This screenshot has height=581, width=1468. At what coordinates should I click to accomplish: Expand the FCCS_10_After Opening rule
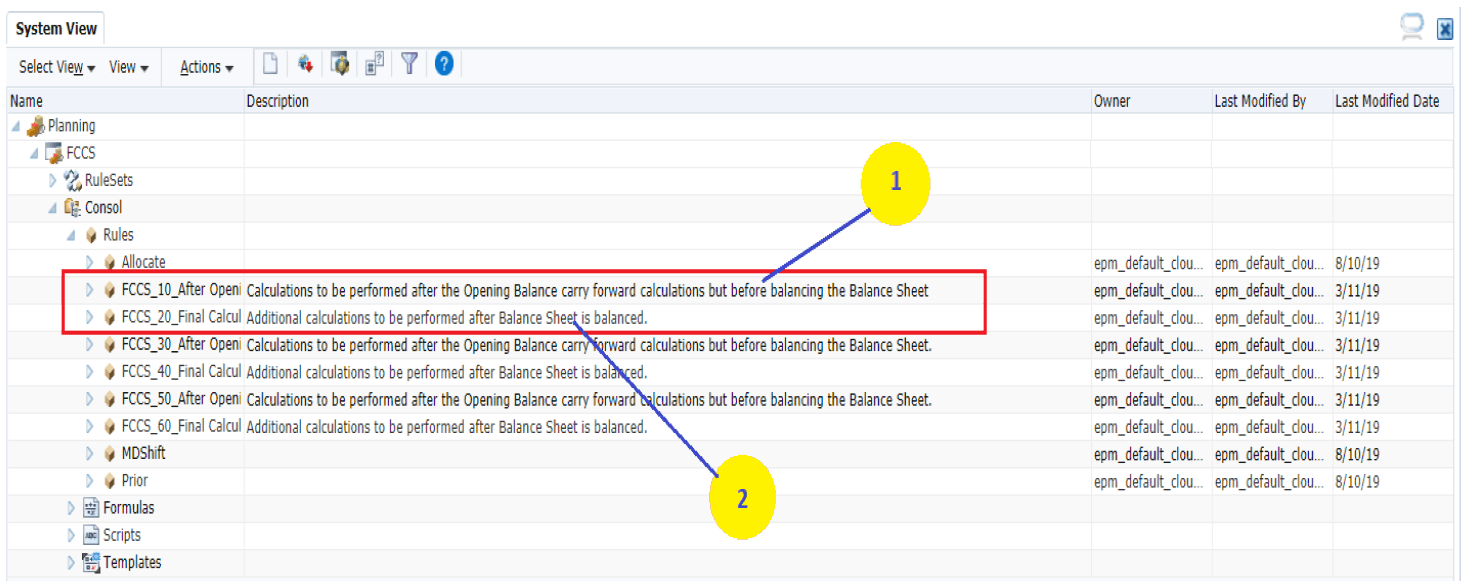pyautogui.click(x=91, y=290)
